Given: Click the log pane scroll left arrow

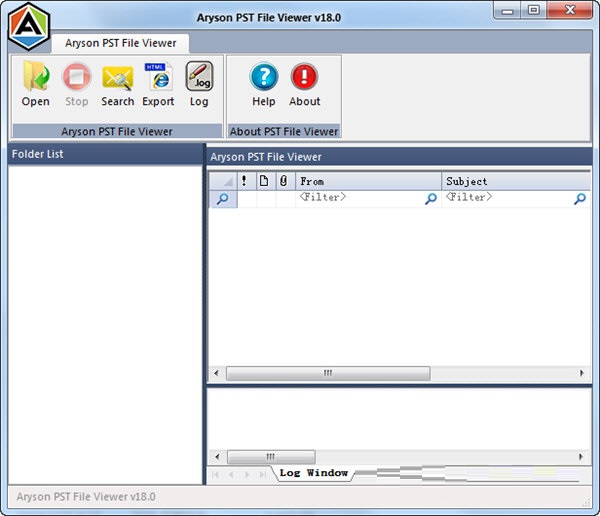Looking at the screenshot, I should point(217,457).
